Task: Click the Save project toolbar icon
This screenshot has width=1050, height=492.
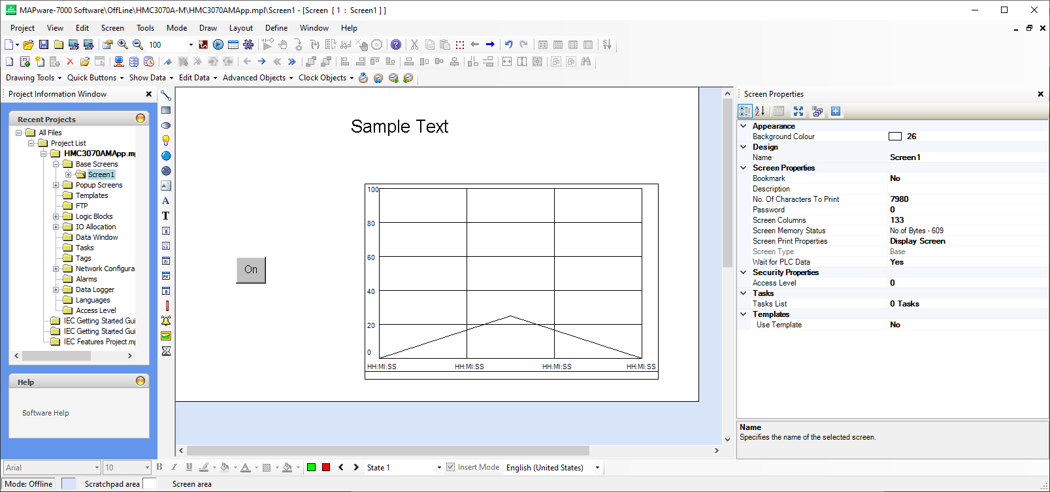Action: click(x=43, y=45)
